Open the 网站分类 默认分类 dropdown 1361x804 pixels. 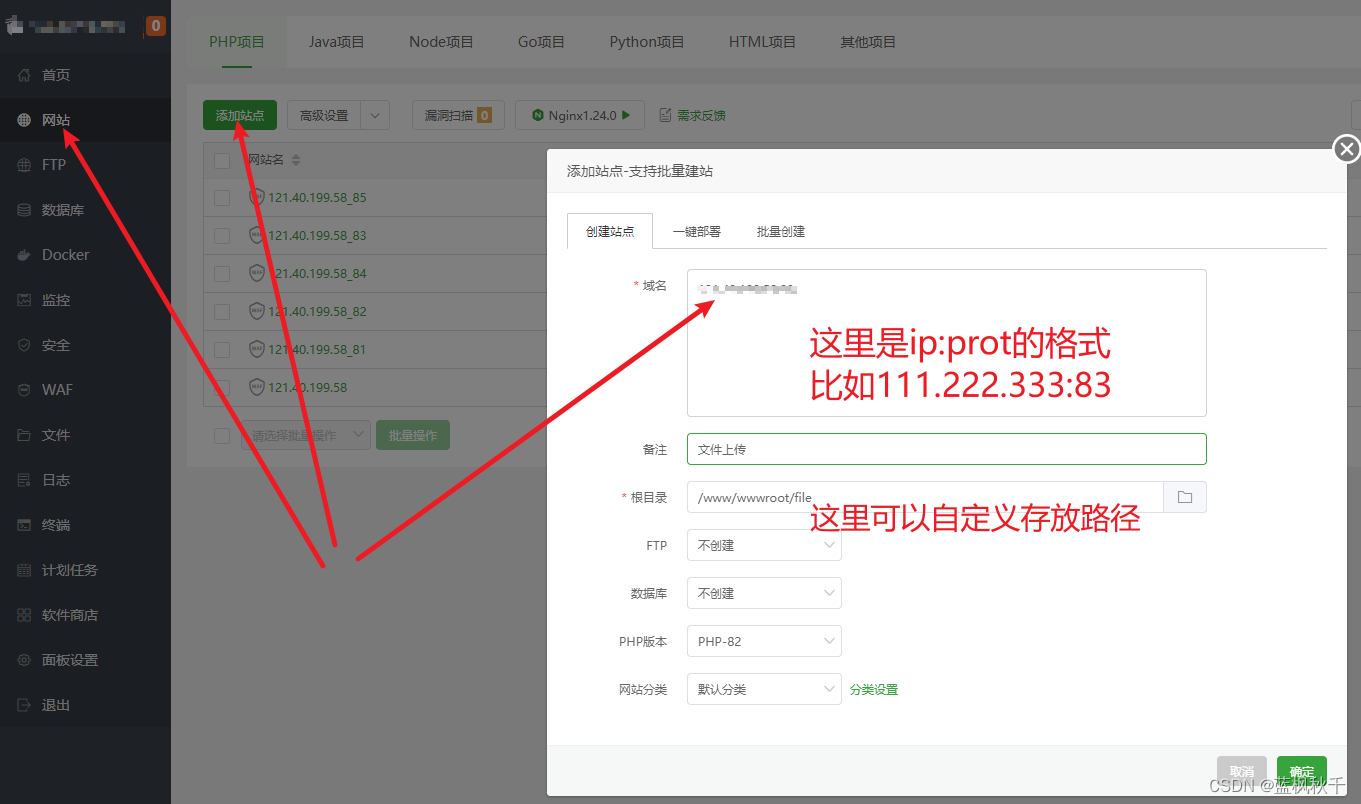click(x=764, y=689)
